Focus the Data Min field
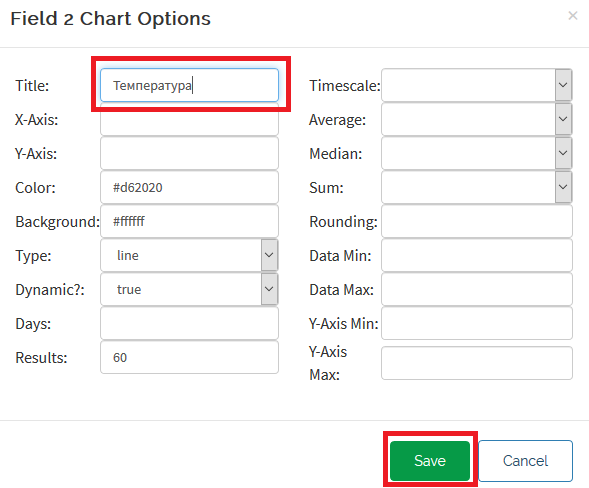The width and height of the screenshot is (589, 488). coord(477,255)
